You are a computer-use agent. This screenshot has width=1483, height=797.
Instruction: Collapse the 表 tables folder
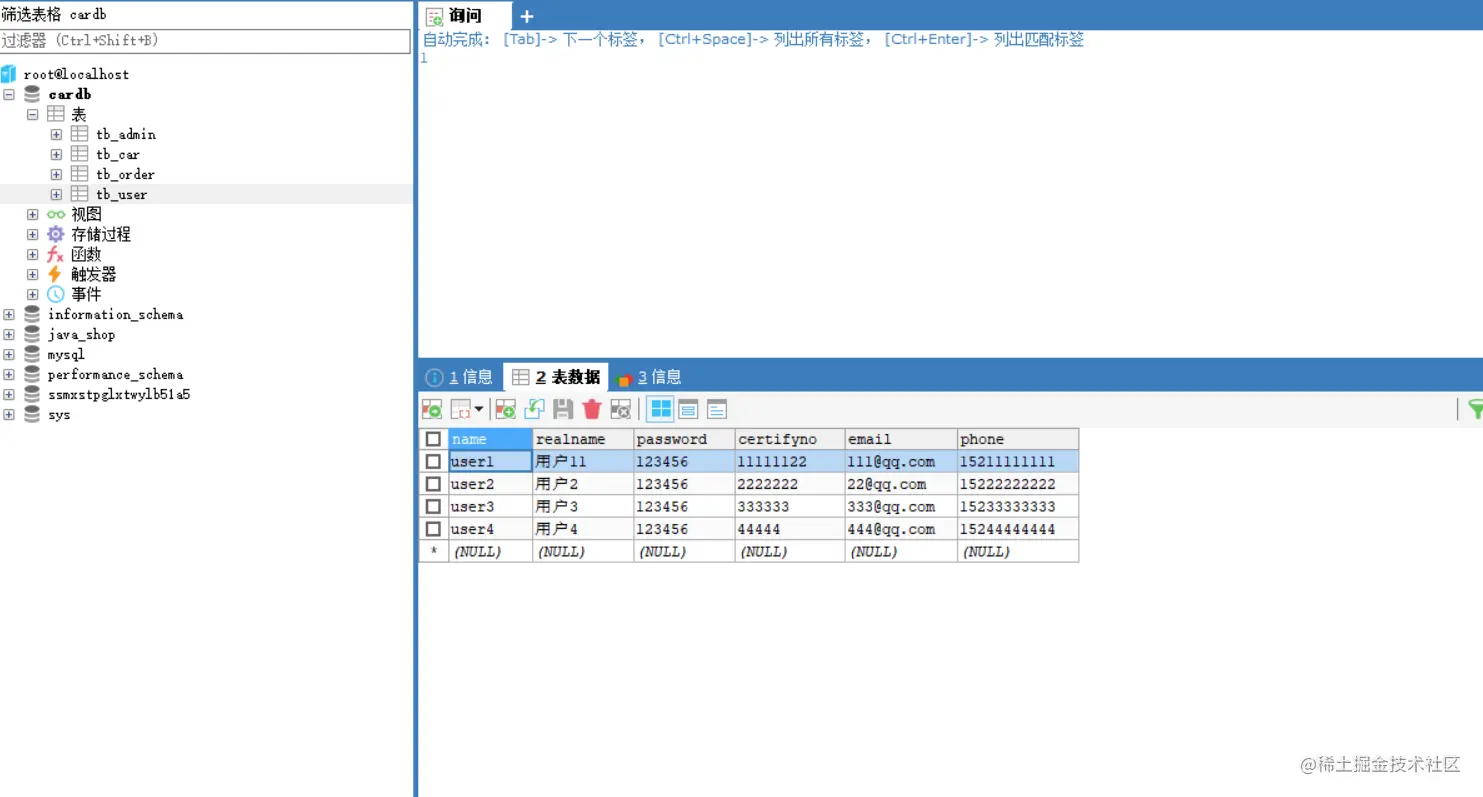(33, 114)
